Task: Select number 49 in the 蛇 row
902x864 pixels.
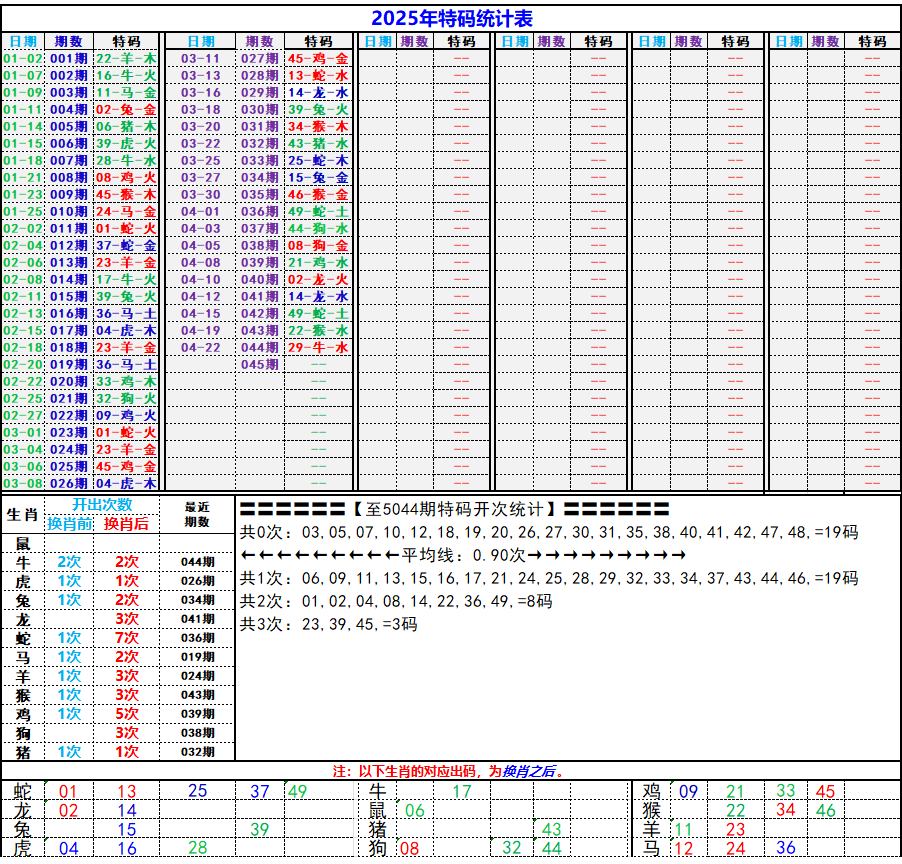Action: [297, 792]
